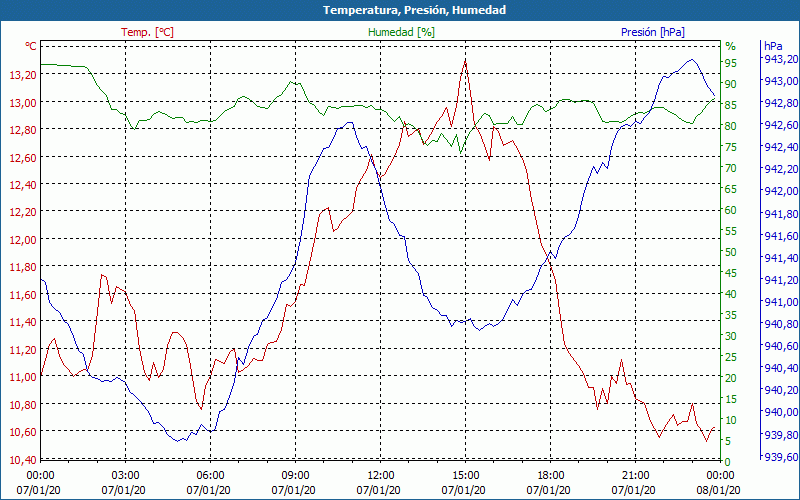Click the green "%" axis unit label

pos(731,46)
